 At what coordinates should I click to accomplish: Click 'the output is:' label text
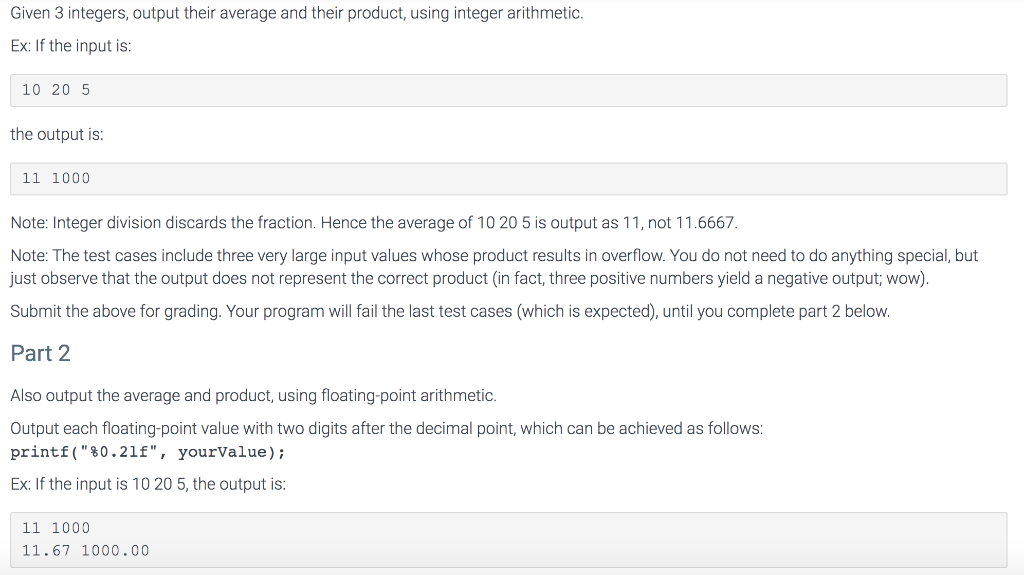coord(57,134)
